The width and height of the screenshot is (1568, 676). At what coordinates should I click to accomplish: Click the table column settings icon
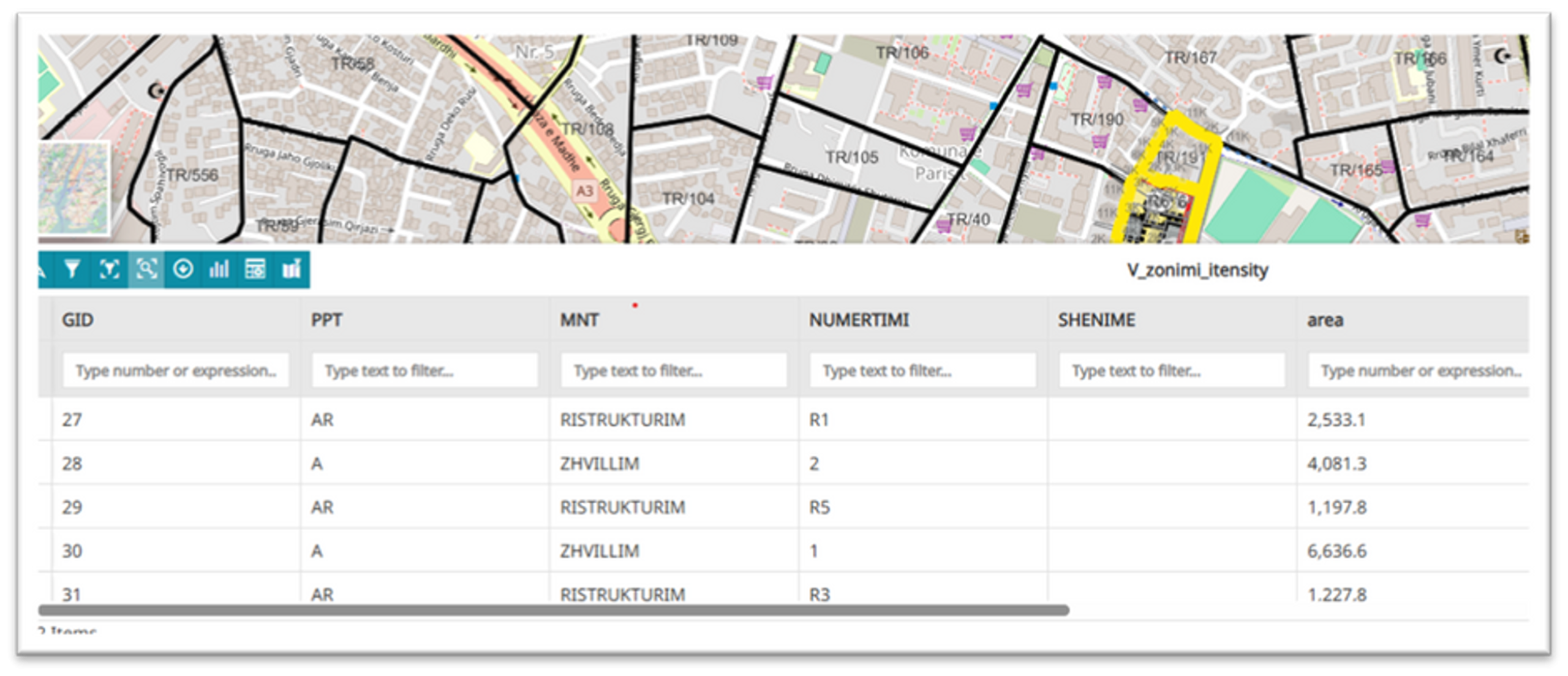[x=255, y=269]
